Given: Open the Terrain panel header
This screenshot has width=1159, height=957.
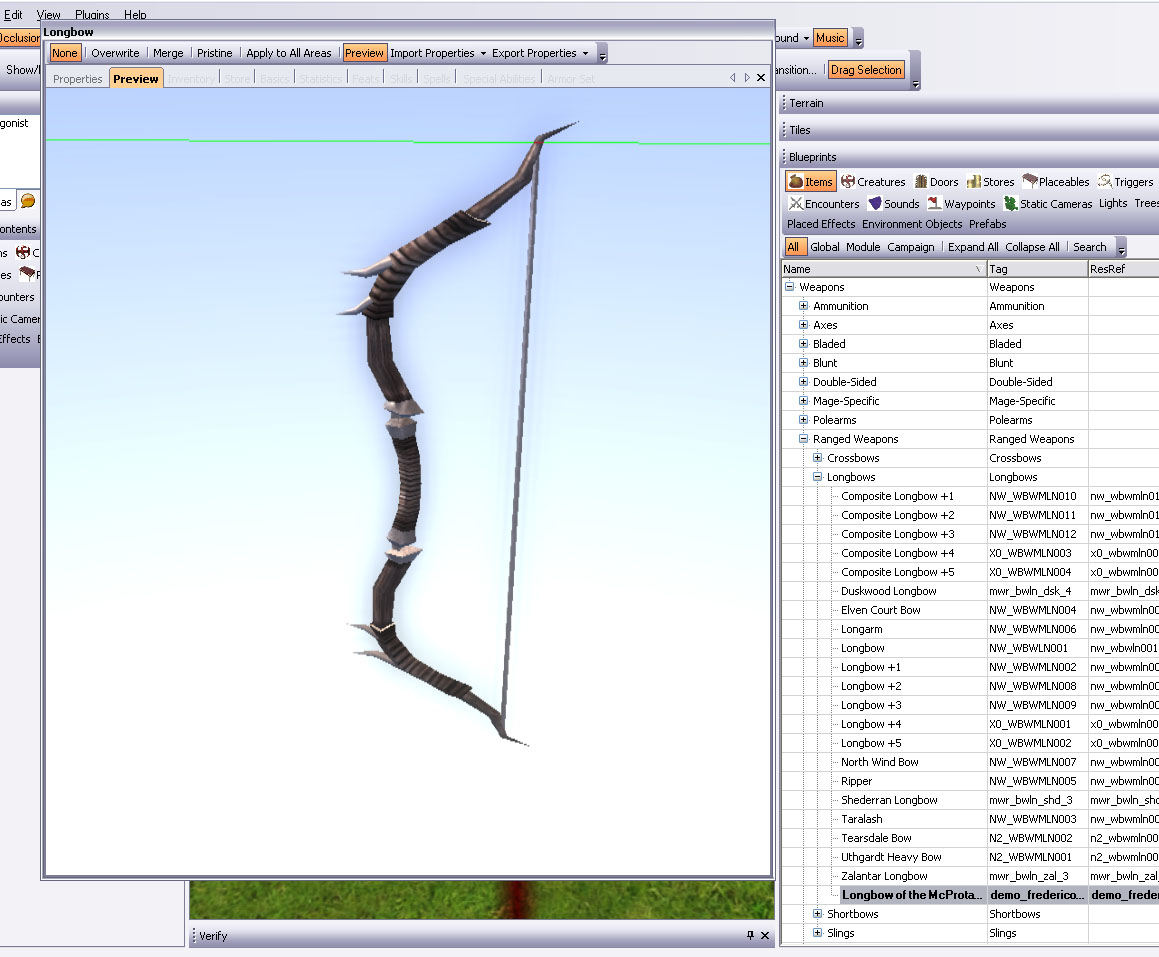Looking at the screenshot, I should coord(968,103).
